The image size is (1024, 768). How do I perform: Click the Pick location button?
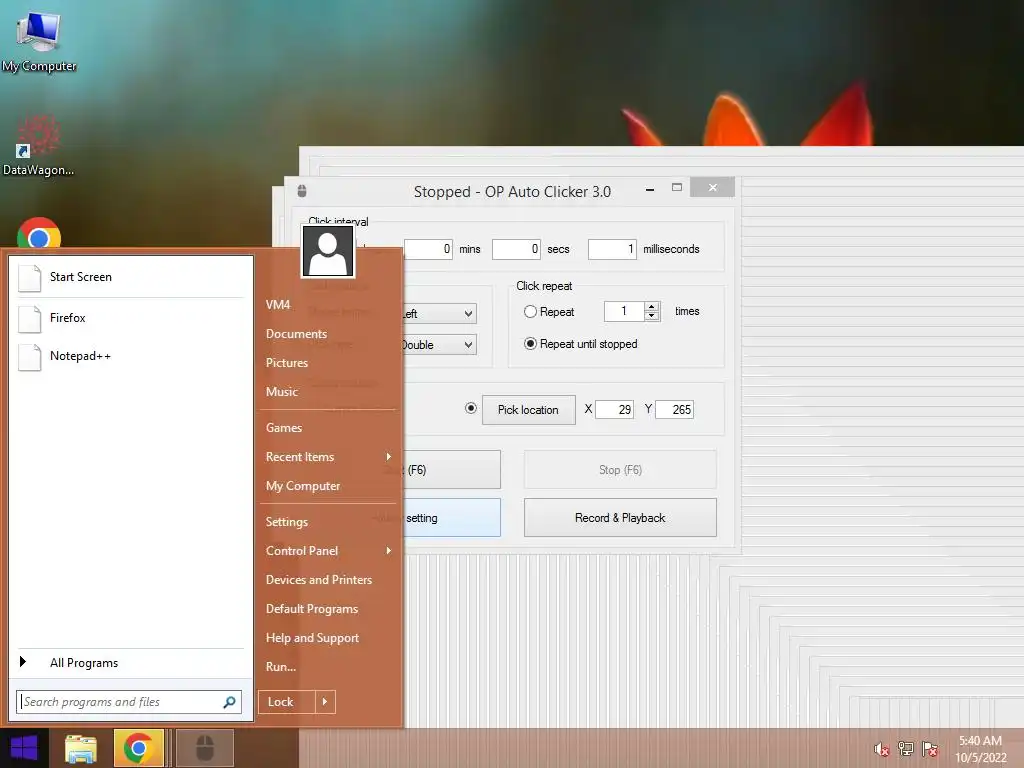coord(528,410)
